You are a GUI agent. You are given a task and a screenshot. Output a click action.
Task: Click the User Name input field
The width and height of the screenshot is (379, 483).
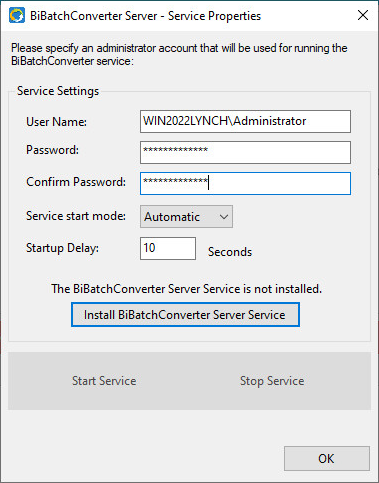(245, 121)
